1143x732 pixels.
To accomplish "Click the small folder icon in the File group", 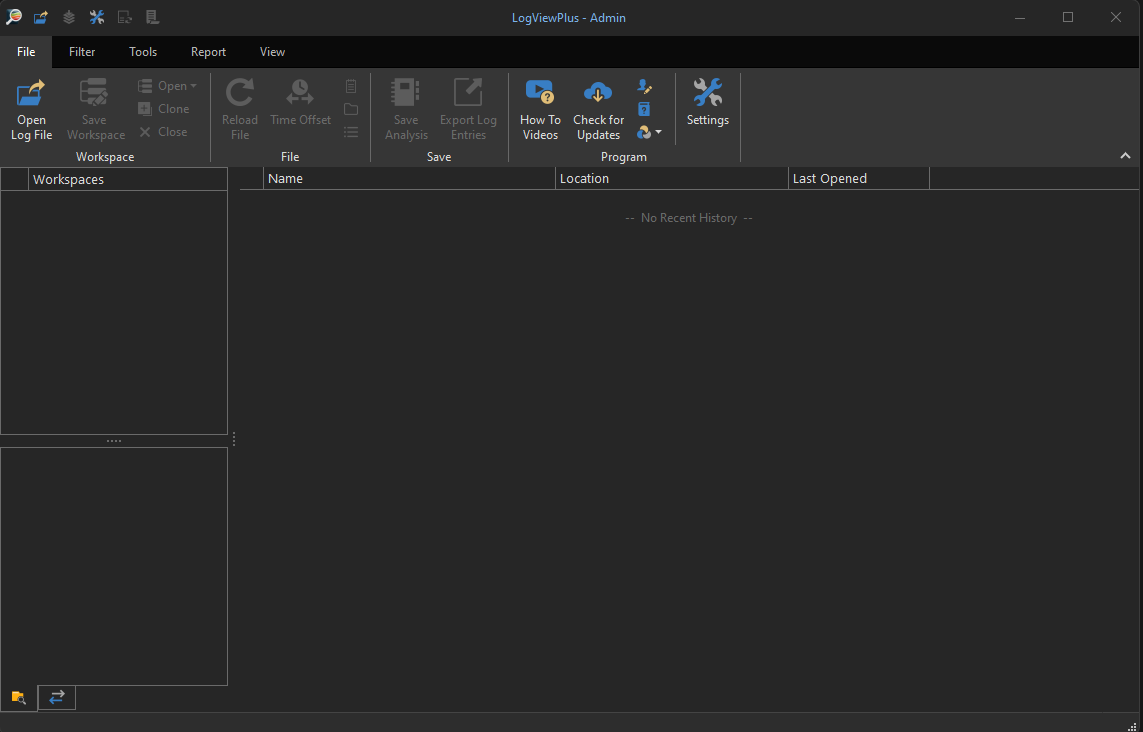I will tap(351, 109).
